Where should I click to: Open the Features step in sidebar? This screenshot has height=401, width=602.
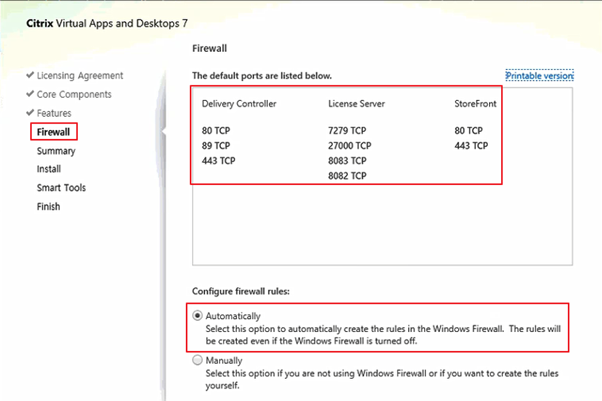[x=54, y=113]
